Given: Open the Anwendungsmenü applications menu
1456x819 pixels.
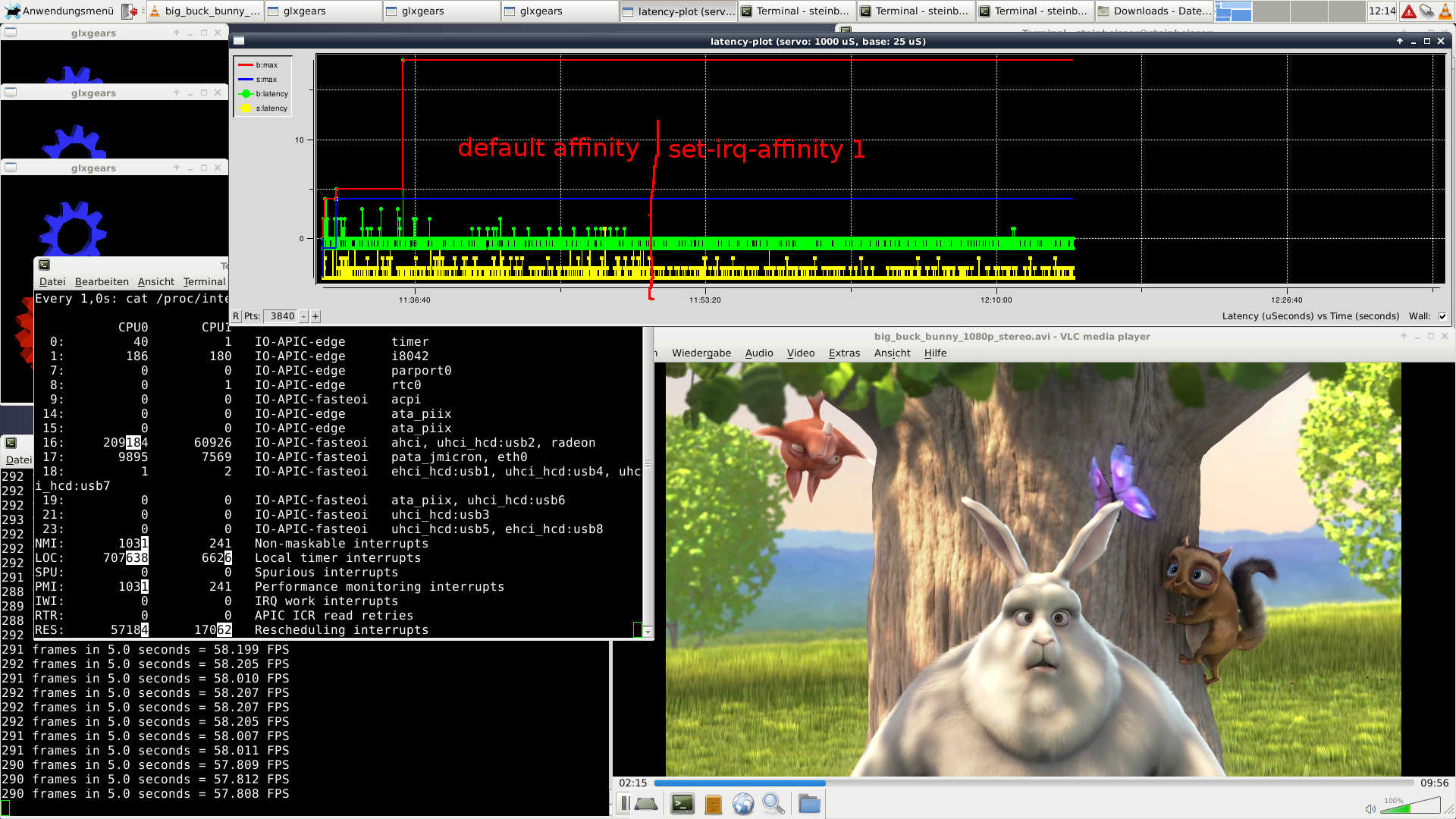Looking at the screenshot, I should pos(59,11).
